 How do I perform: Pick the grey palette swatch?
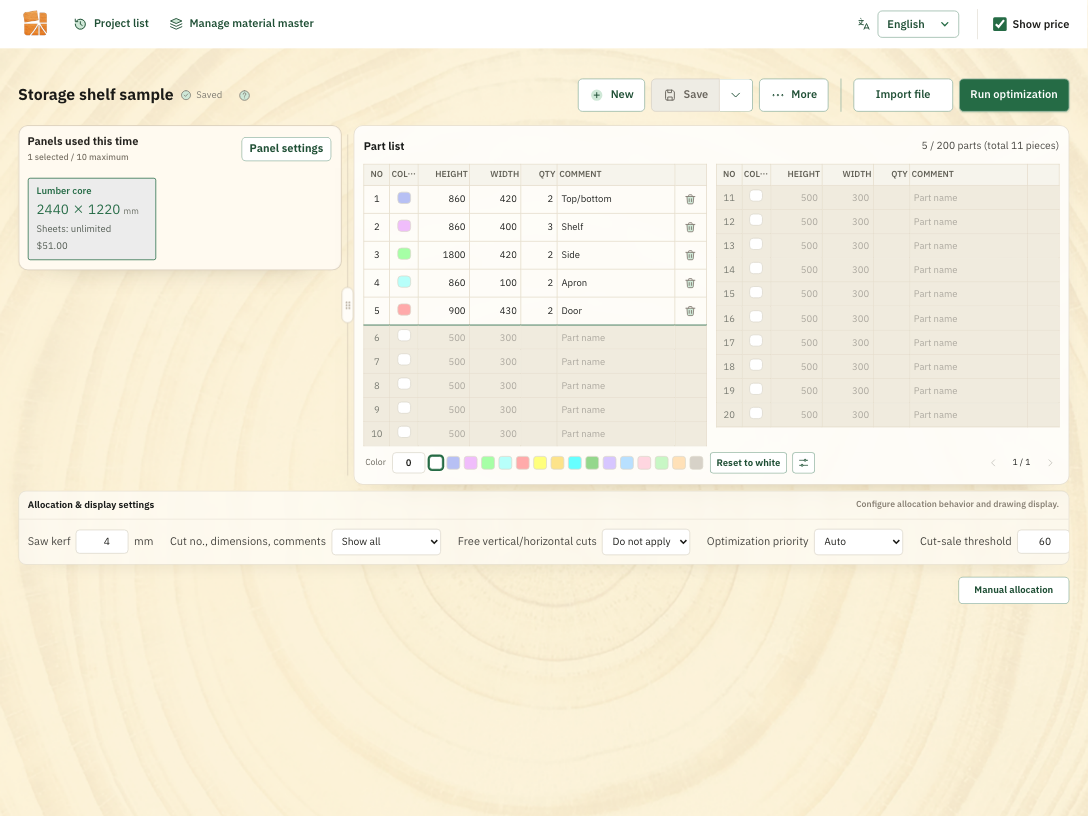click(x=697, y=463)
